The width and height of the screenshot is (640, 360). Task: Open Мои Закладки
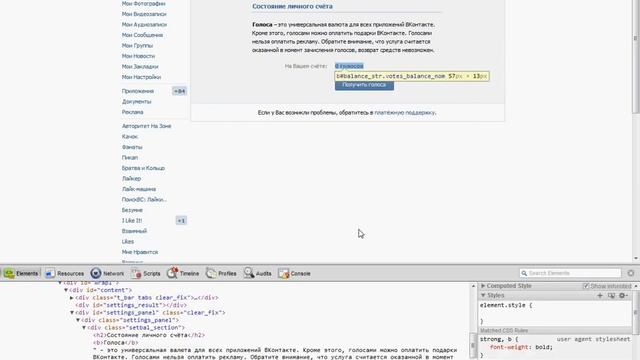click(140, 67)
